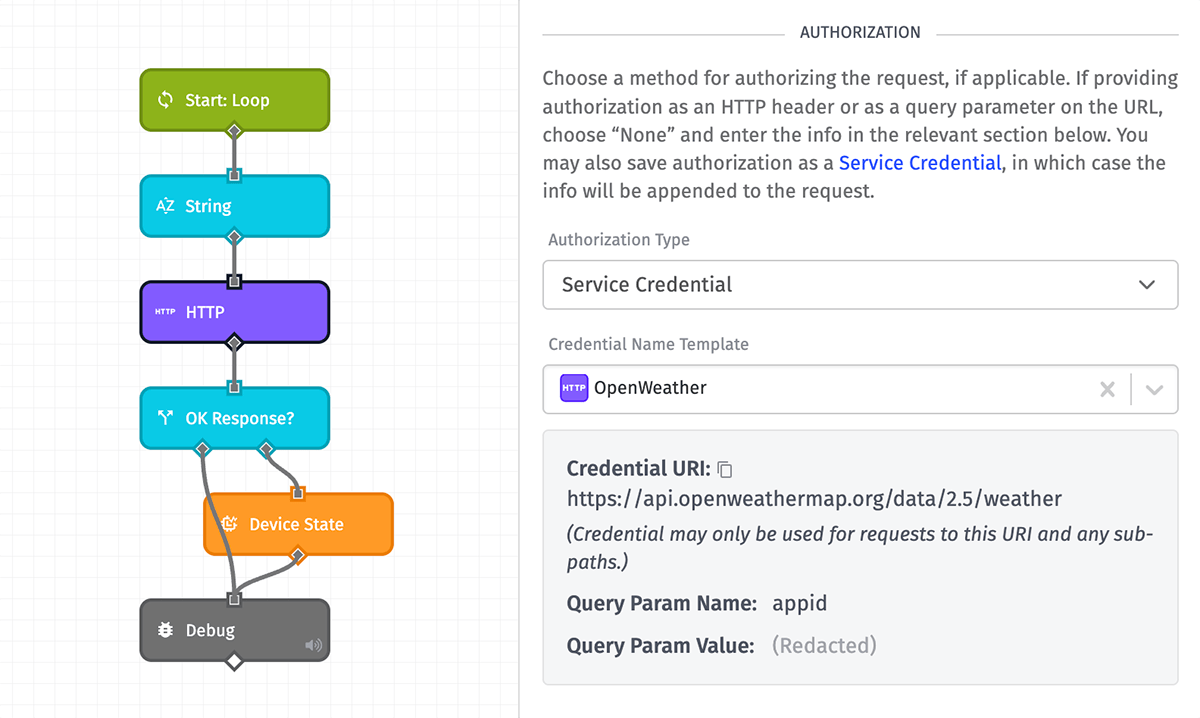Clear the OpenWeather credential with the X

pos(1107,389)
